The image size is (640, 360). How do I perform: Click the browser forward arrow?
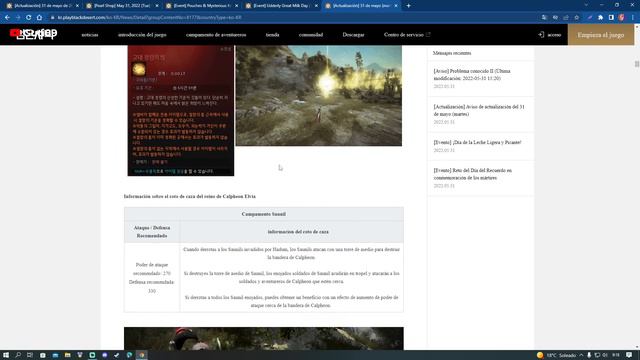coord(18,18)
